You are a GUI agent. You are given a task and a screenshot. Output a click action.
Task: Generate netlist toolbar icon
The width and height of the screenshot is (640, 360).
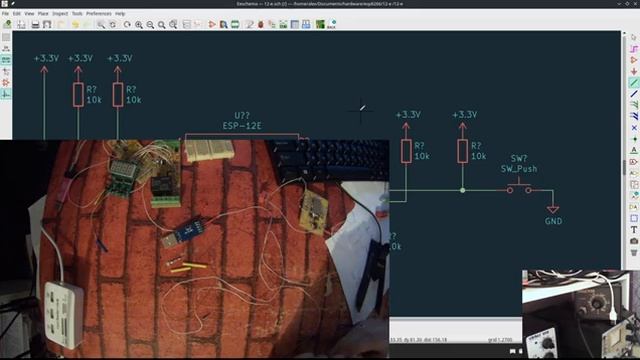[x=283, y=24]
